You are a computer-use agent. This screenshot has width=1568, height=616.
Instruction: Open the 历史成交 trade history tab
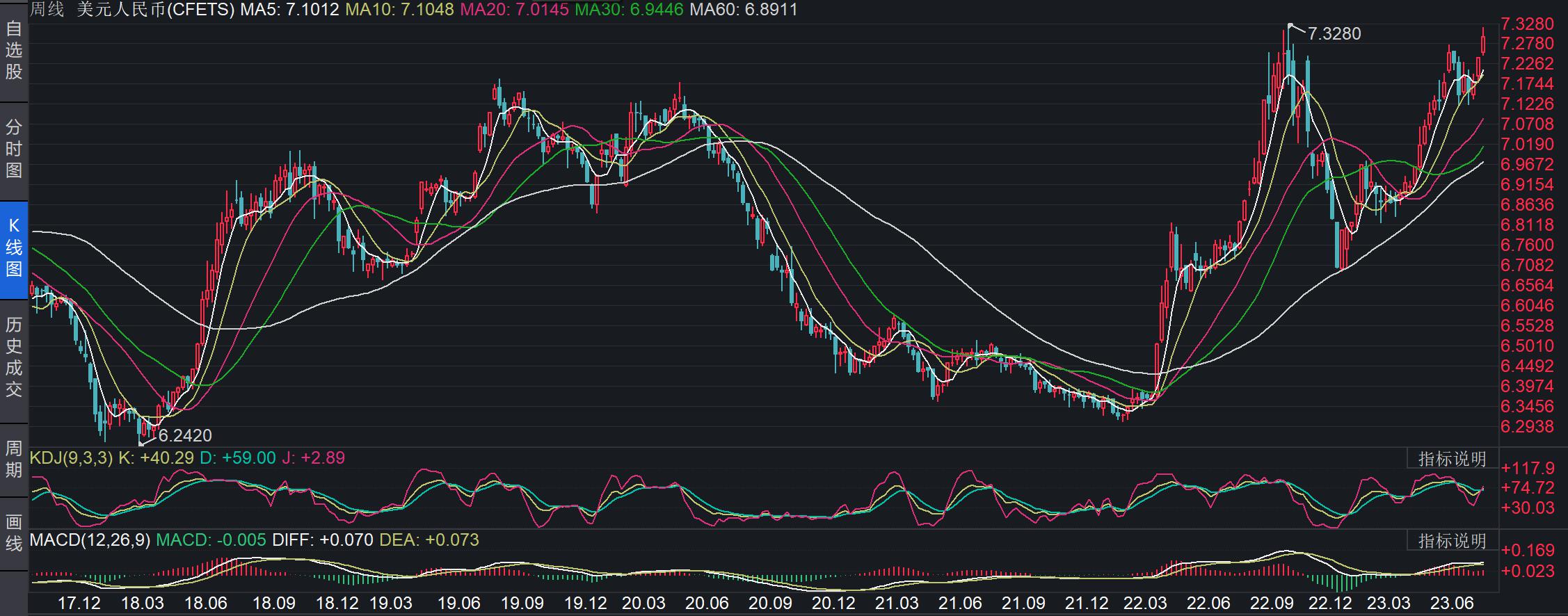click(14, 357)
